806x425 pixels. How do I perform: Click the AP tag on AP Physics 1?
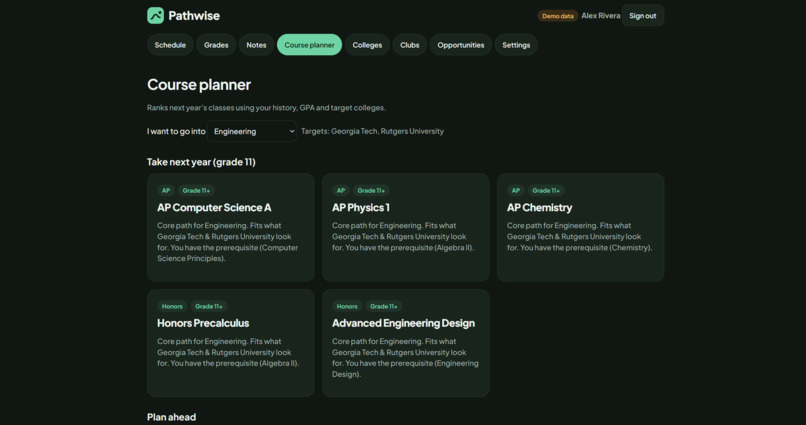tap(341, 191)
